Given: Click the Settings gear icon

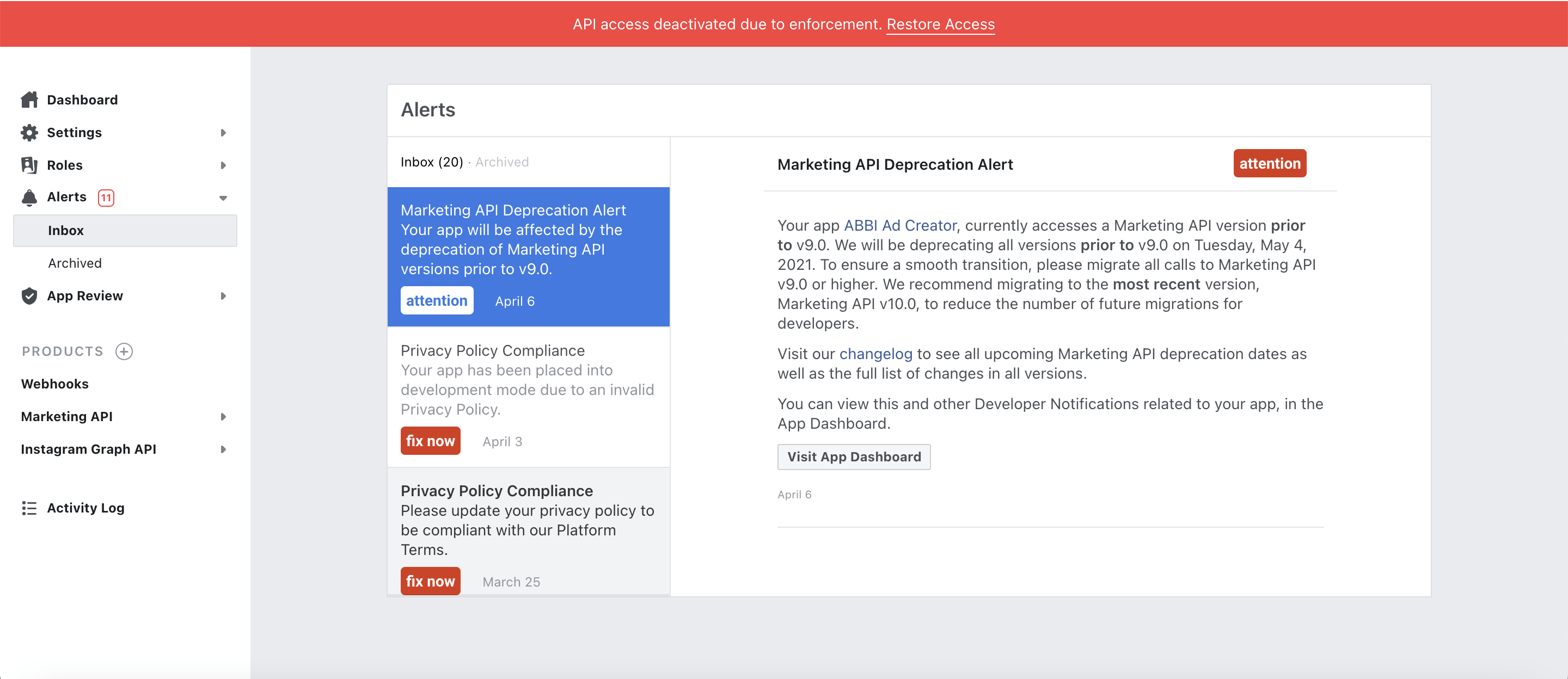Looking at the screenshot, I should click(29, 133).
